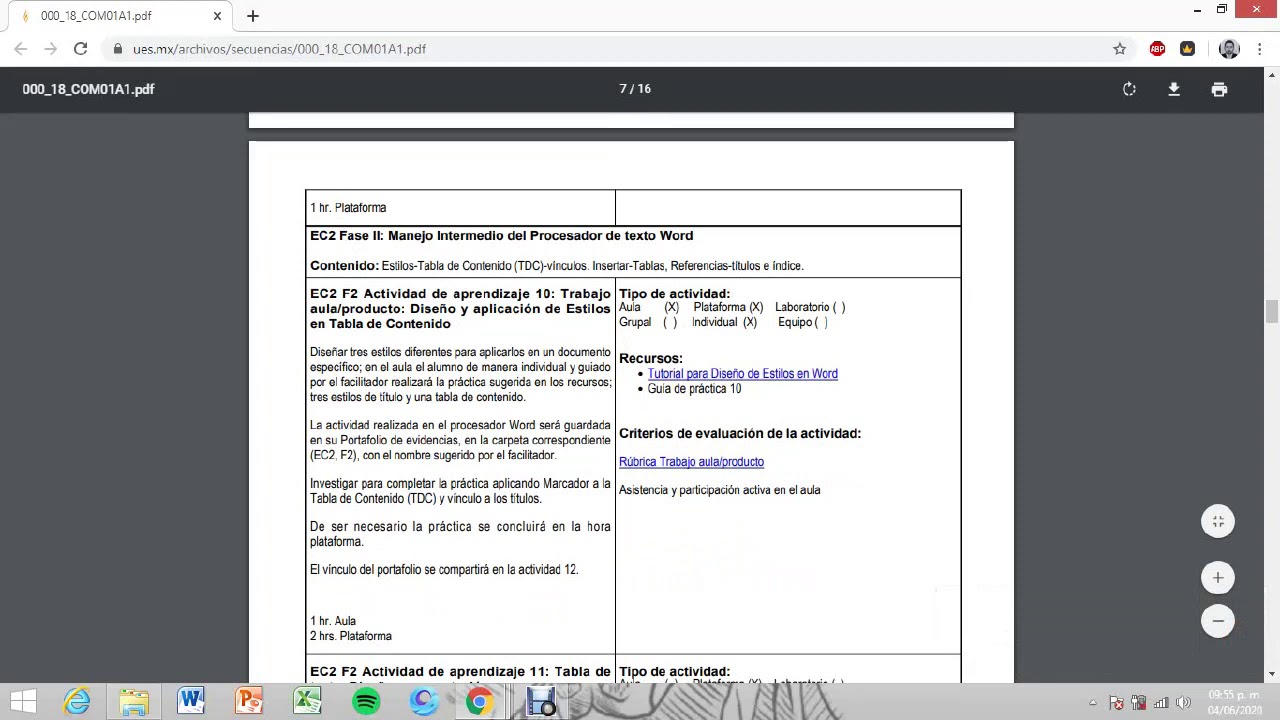
Task: Rotate the PDF clockwise
Action: click(1129, 89)
